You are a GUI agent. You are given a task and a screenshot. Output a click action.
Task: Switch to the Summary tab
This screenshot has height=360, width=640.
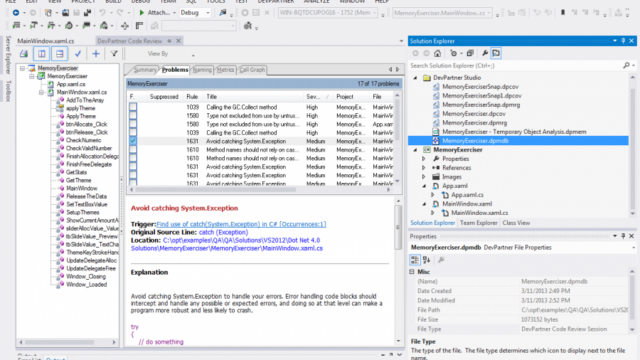(x=144, y=70)
